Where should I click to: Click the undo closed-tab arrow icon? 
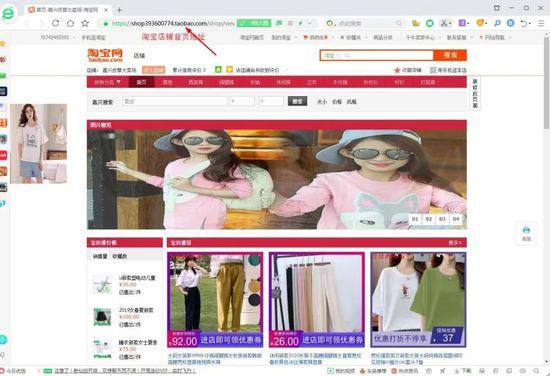tap(524, 23)
